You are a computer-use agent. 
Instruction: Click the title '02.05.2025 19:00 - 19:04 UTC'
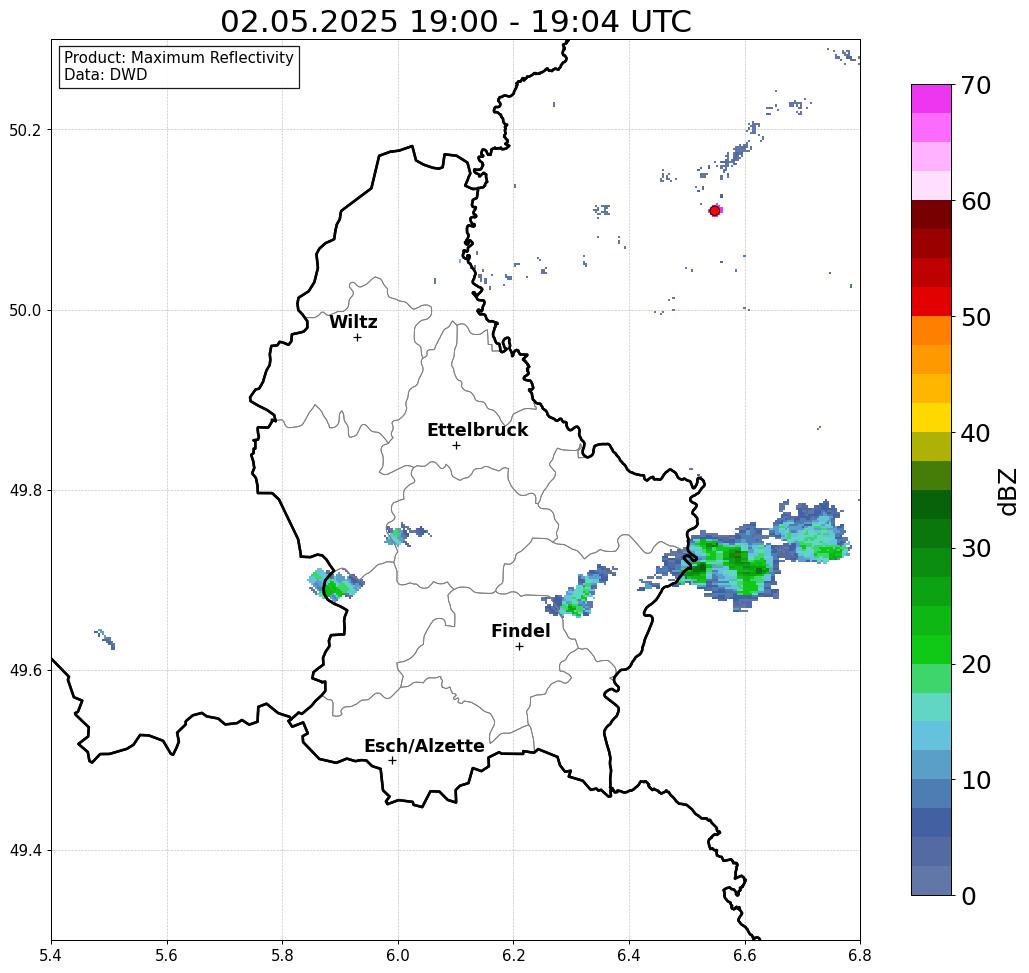[x=455, y=21]
